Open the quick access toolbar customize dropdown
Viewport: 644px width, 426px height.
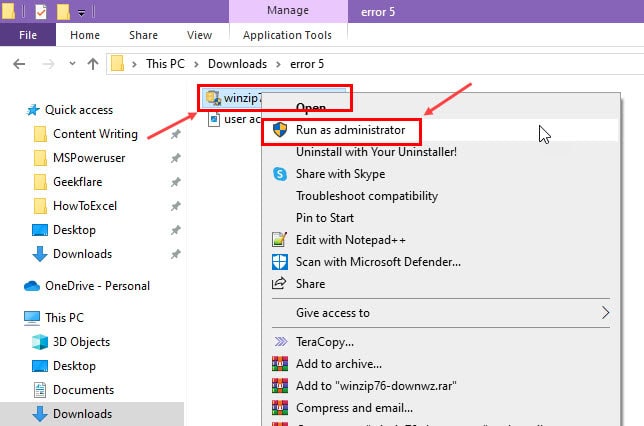point(81,13)
